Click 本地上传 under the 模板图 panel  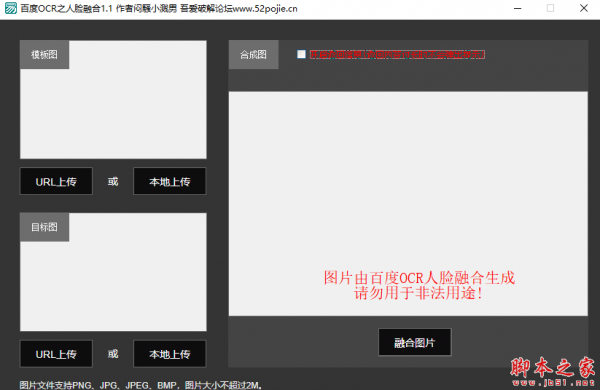point(170,181)
